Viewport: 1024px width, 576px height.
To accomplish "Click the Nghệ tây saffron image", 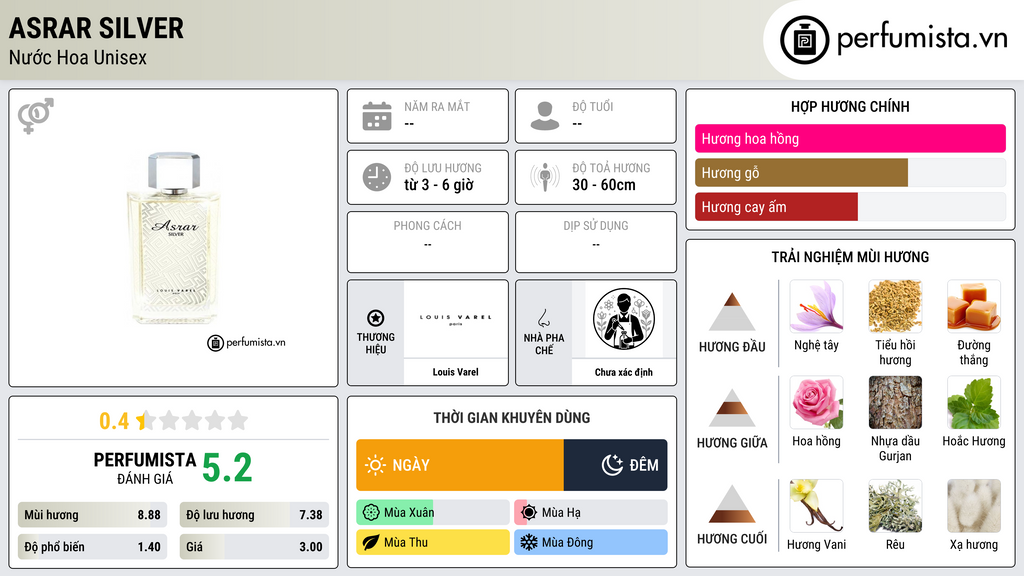I will (x=816, y=306).
